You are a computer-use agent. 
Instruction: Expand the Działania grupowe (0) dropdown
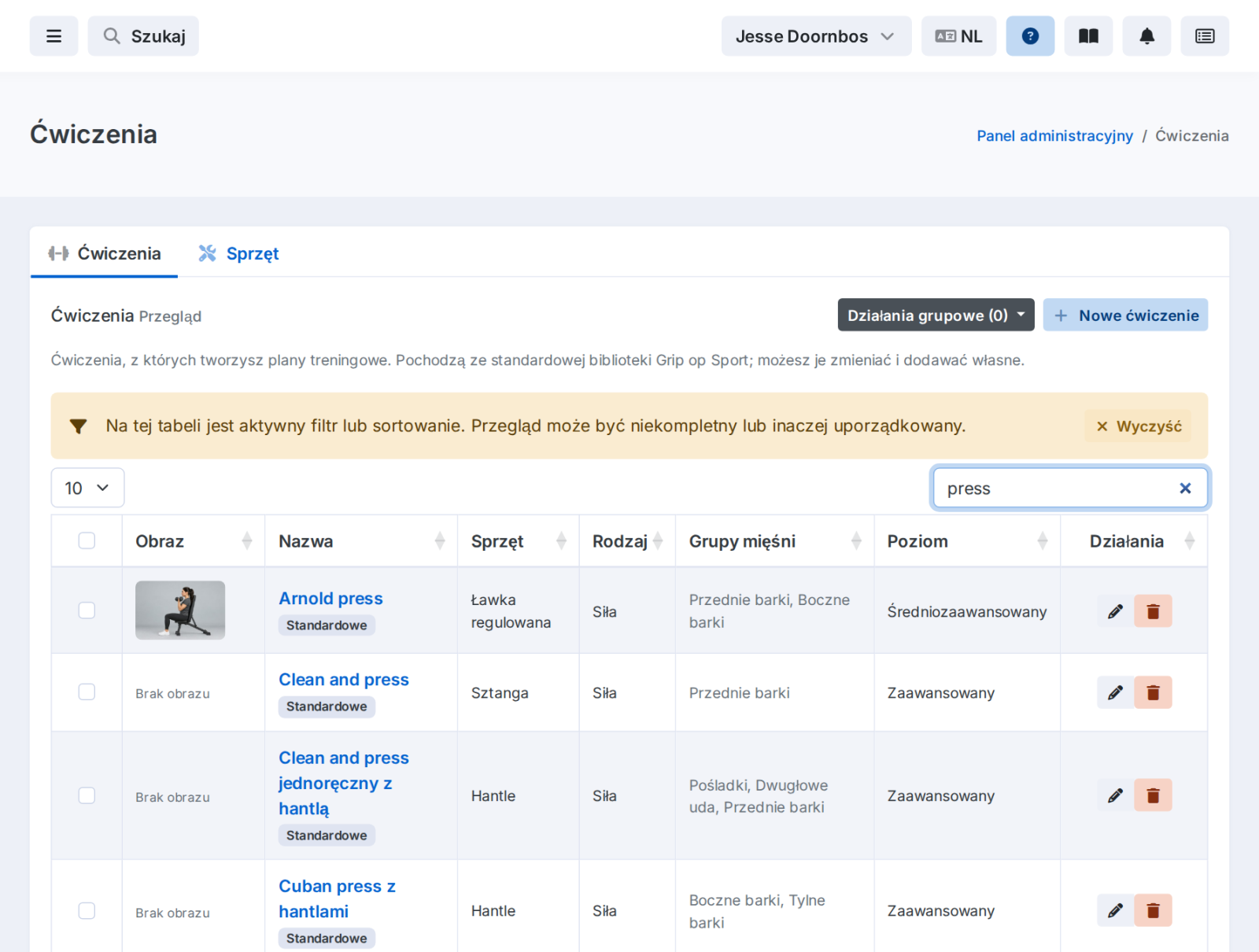coord(936,315)
